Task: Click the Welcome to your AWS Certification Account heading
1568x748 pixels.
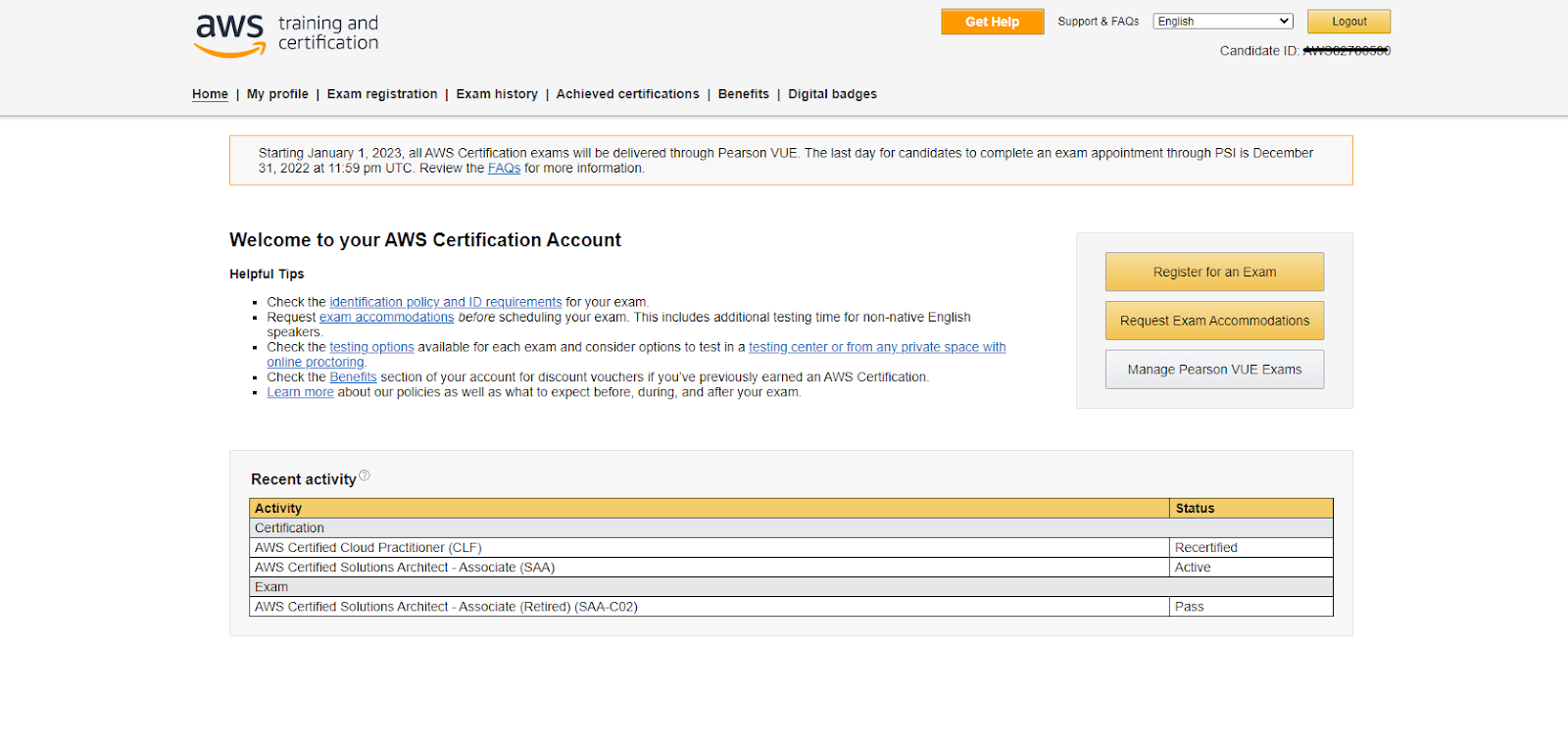Action: pyautogui.click(x=425, y=240)
